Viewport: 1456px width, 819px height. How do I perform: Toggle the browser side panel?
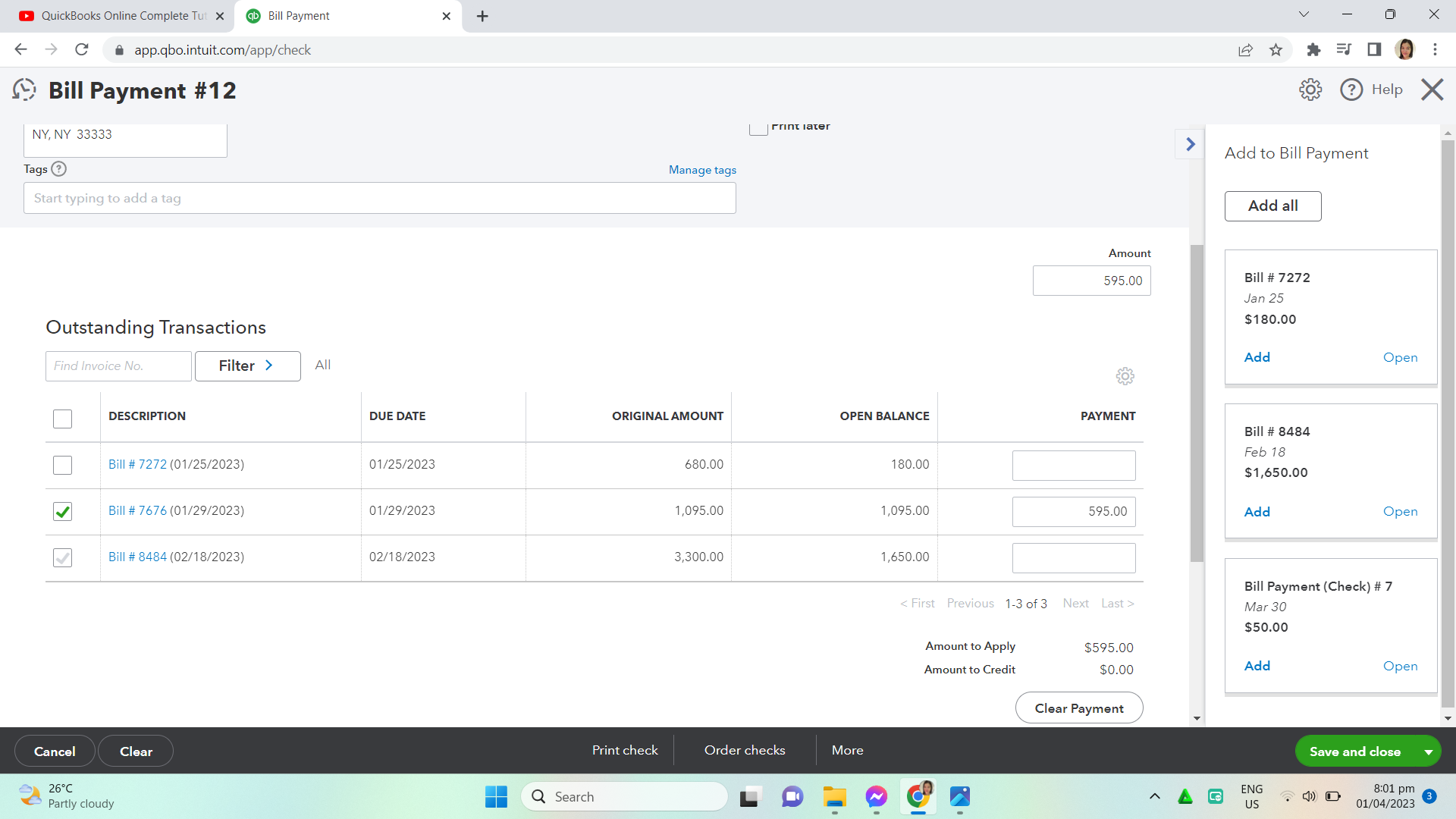point(1374,49)
